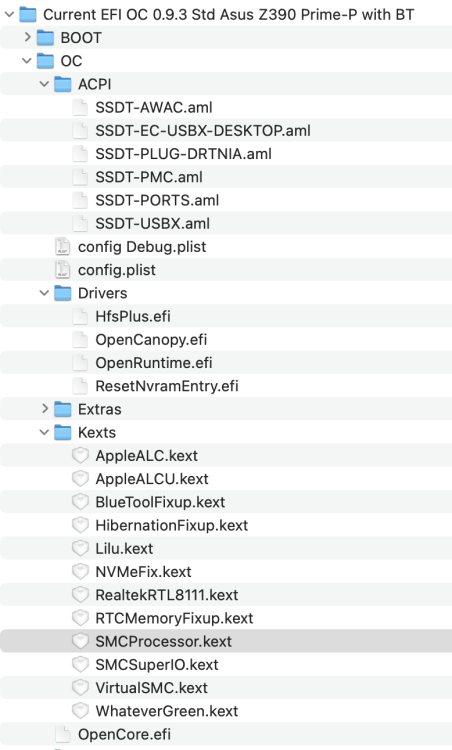Select the Extras folder name

click(x=100, y=409)
